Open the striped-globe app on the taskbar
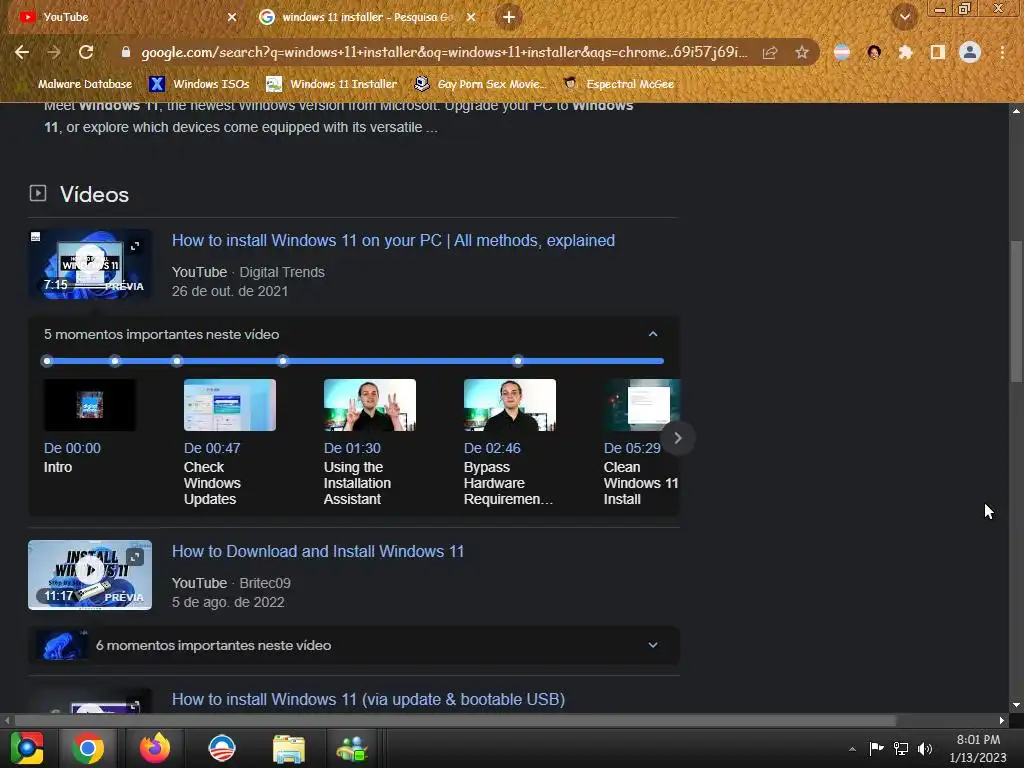 (221, 748)
